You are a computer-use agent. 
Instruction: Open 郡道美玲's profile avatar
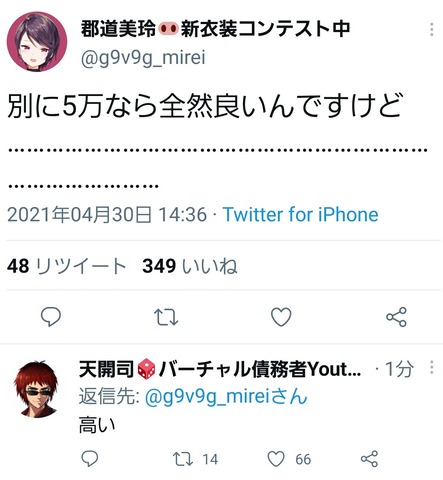(37, 42)
